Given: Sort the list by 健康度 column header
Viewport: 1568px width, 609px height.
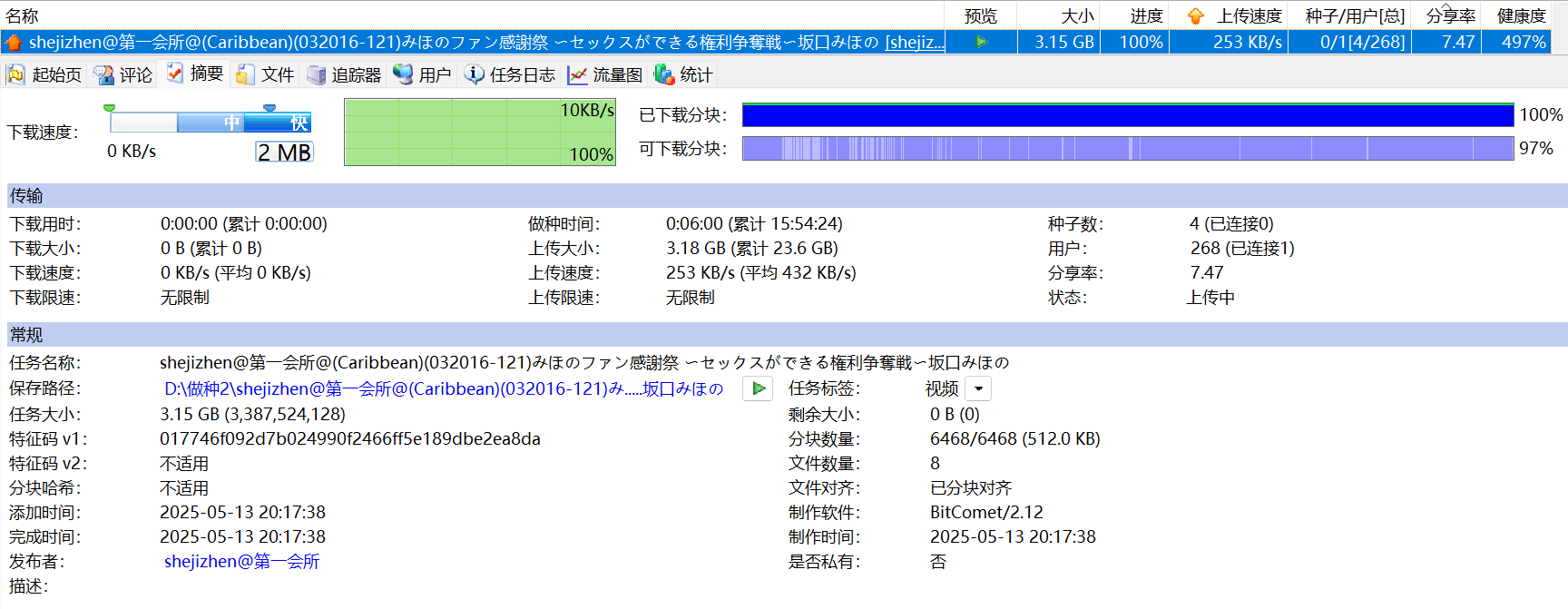Looking at the screenshot, I should (1521, 15).
